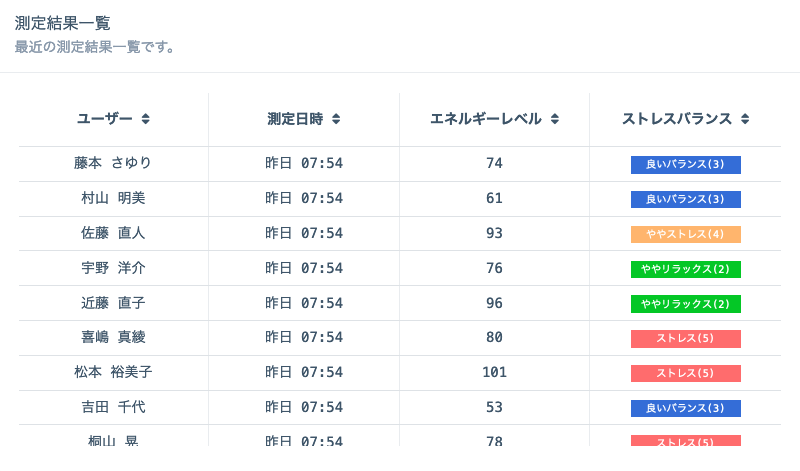The image size is (800, 471).
Task: Click 良いバランス(3) badge for 藤本 さゆり
Action: 685,164
